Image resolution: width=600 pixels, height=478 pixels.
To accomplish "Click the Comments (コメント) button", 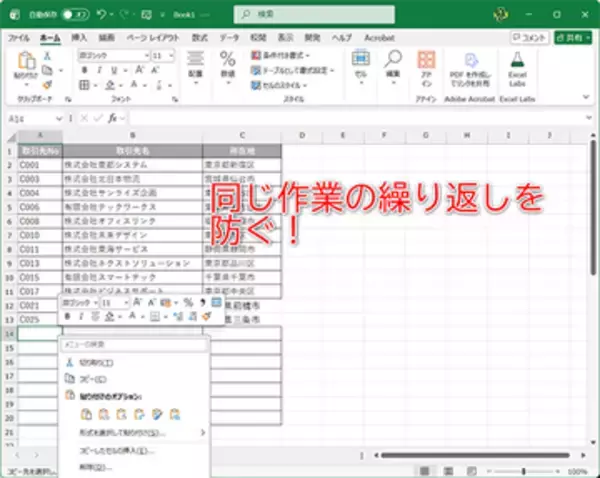I will click(x=530, y=38).
